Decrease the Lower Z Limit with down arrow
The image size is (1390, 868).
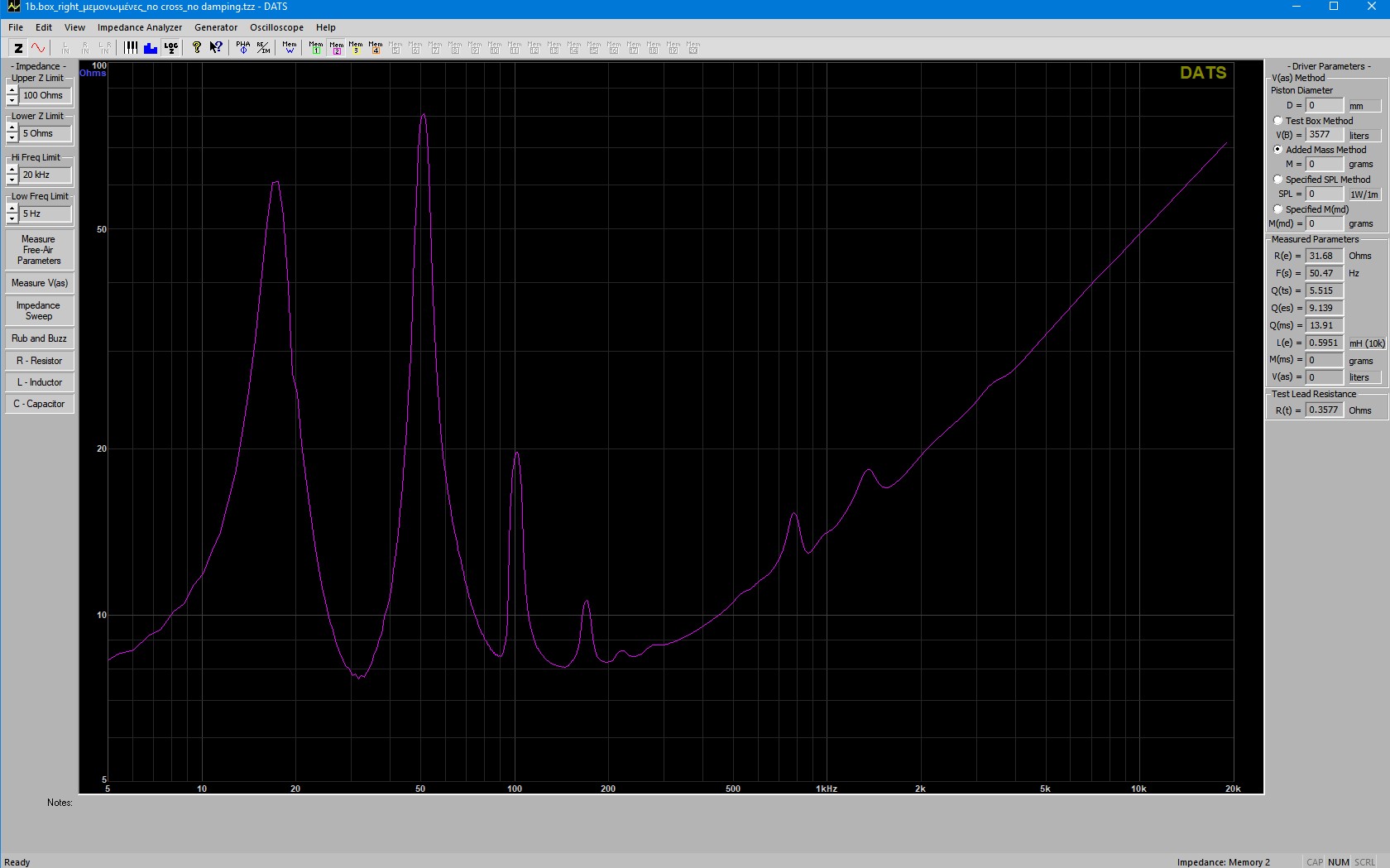(x=12, y=138)
